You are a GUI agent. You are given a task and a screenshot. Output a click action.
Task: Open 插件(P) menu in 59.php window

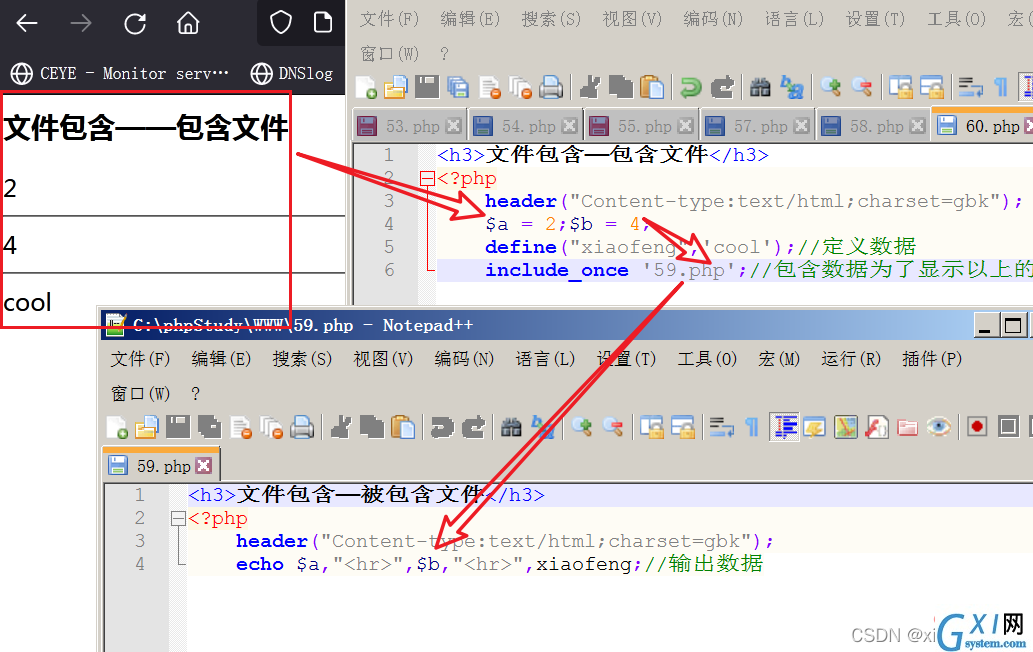click(x=932, y=359)
